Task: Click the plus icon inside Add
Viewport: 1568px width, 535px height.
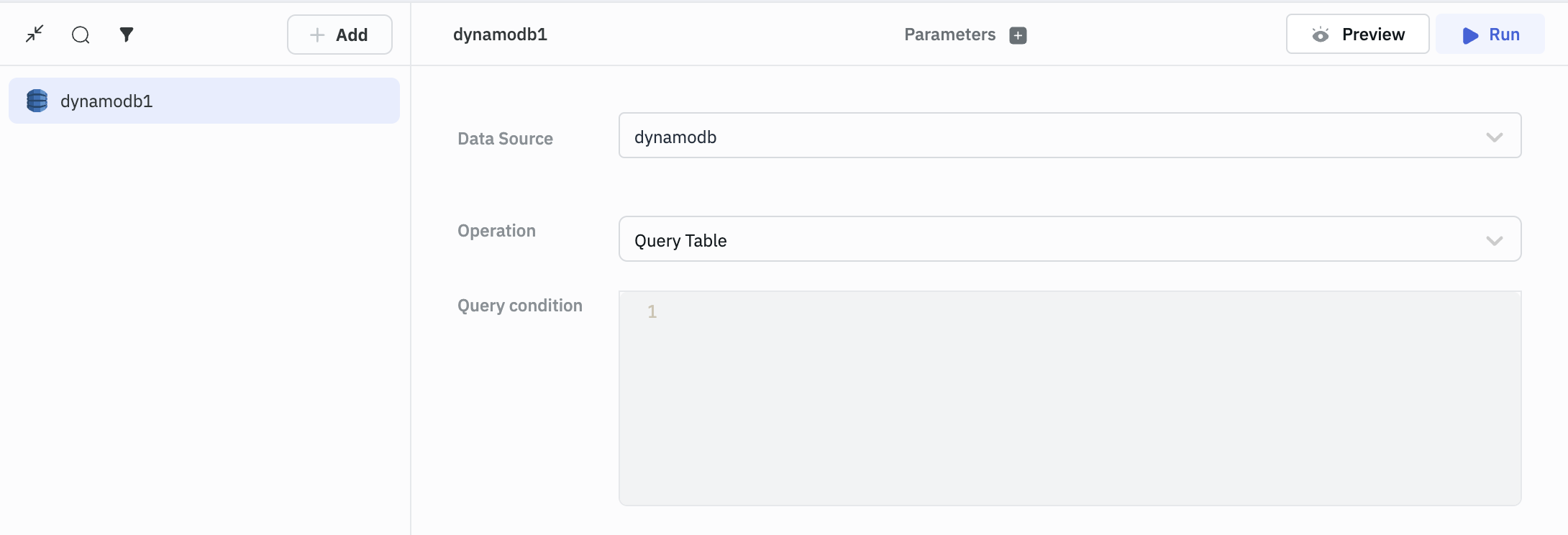Action: click(x=317, y=35)
